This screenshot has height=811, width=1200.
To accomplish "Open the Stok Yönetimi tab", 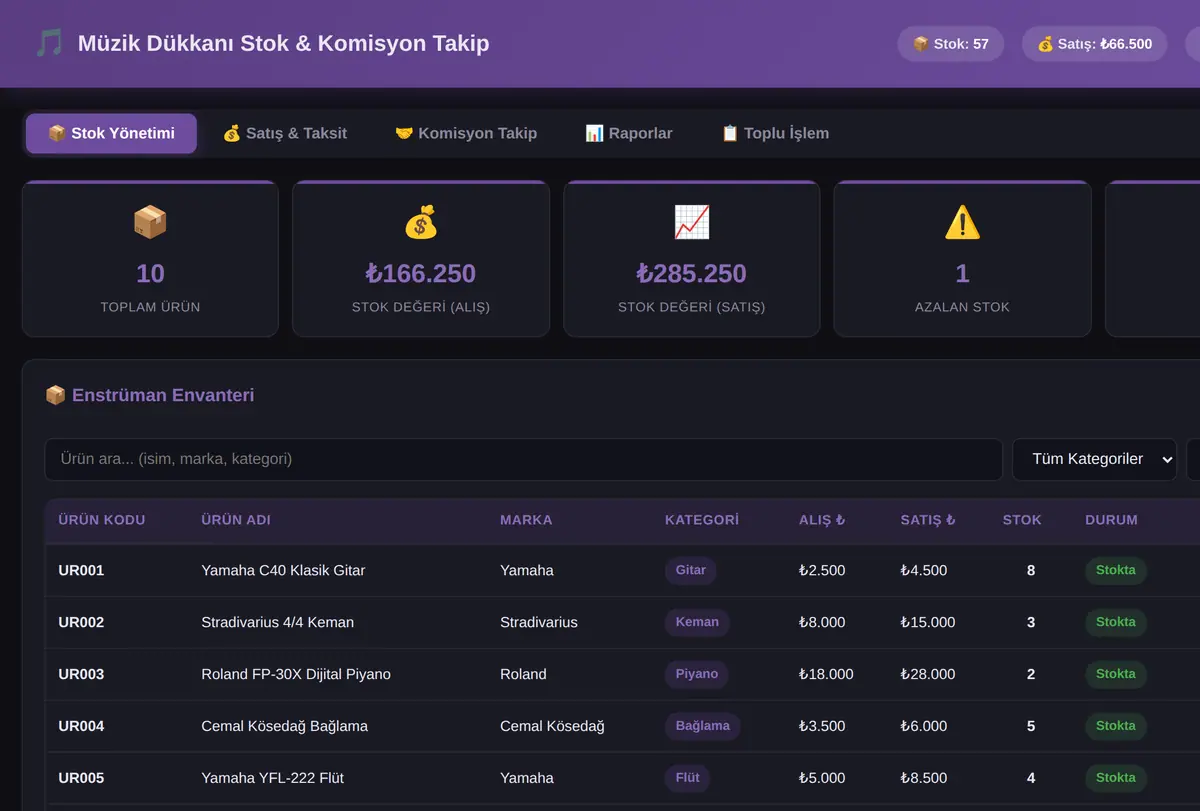I will pyautogui.click(x=111, y=133).
